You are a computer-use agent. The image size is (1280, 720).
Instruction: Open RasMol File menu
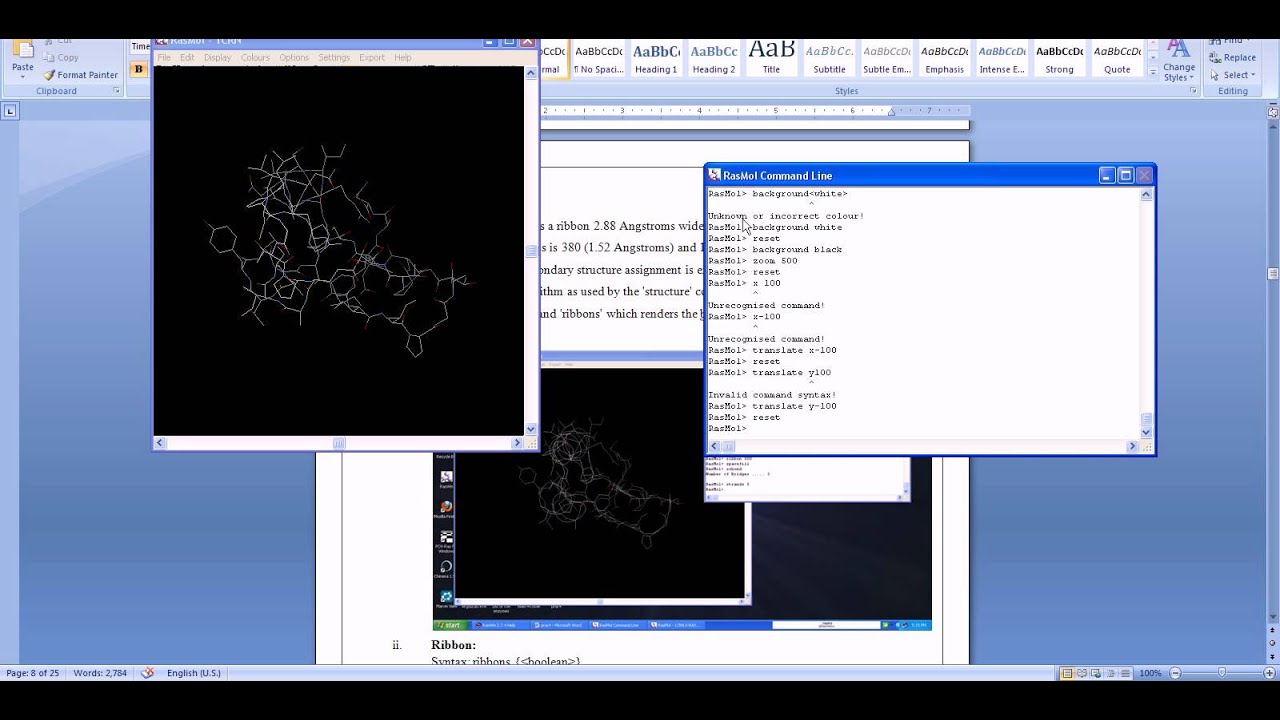[x=164, y=57]
